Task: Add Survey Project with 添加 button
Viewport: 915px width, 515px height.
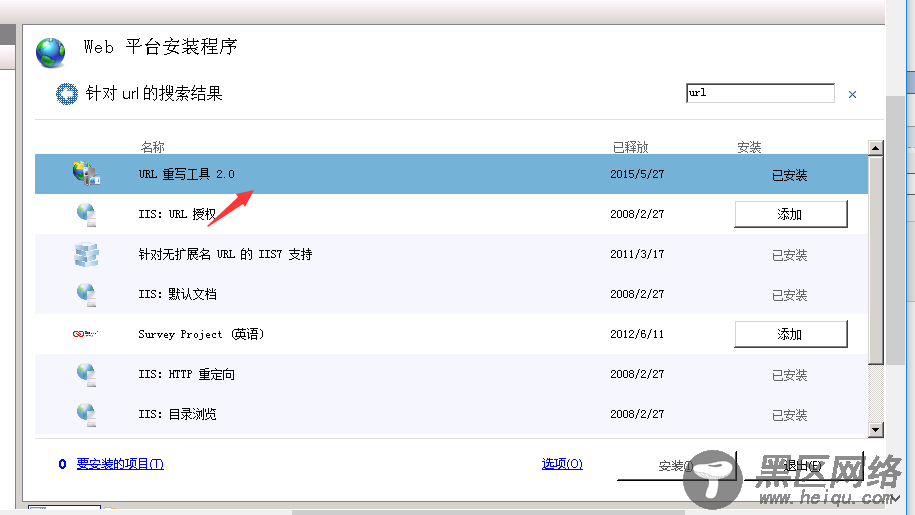Action: pos(791,334)
